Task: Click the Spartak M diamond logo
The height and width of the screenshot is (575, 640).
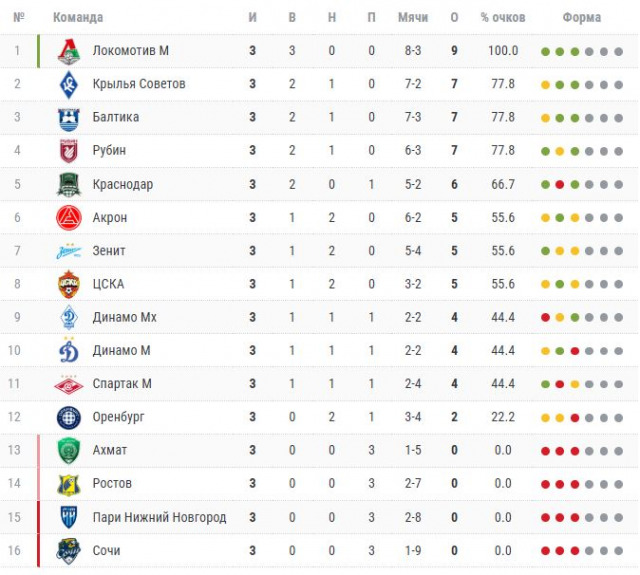Action: (69, 384)
